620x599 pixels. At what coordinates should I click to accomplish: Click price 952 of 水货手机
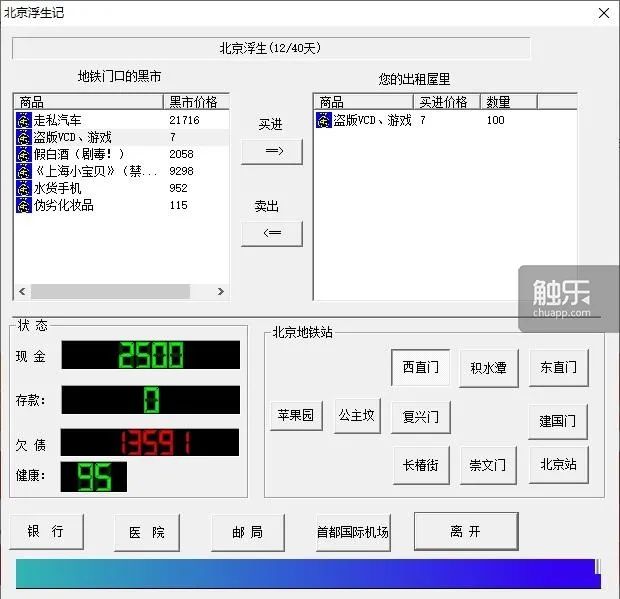(x=178, y=188)
